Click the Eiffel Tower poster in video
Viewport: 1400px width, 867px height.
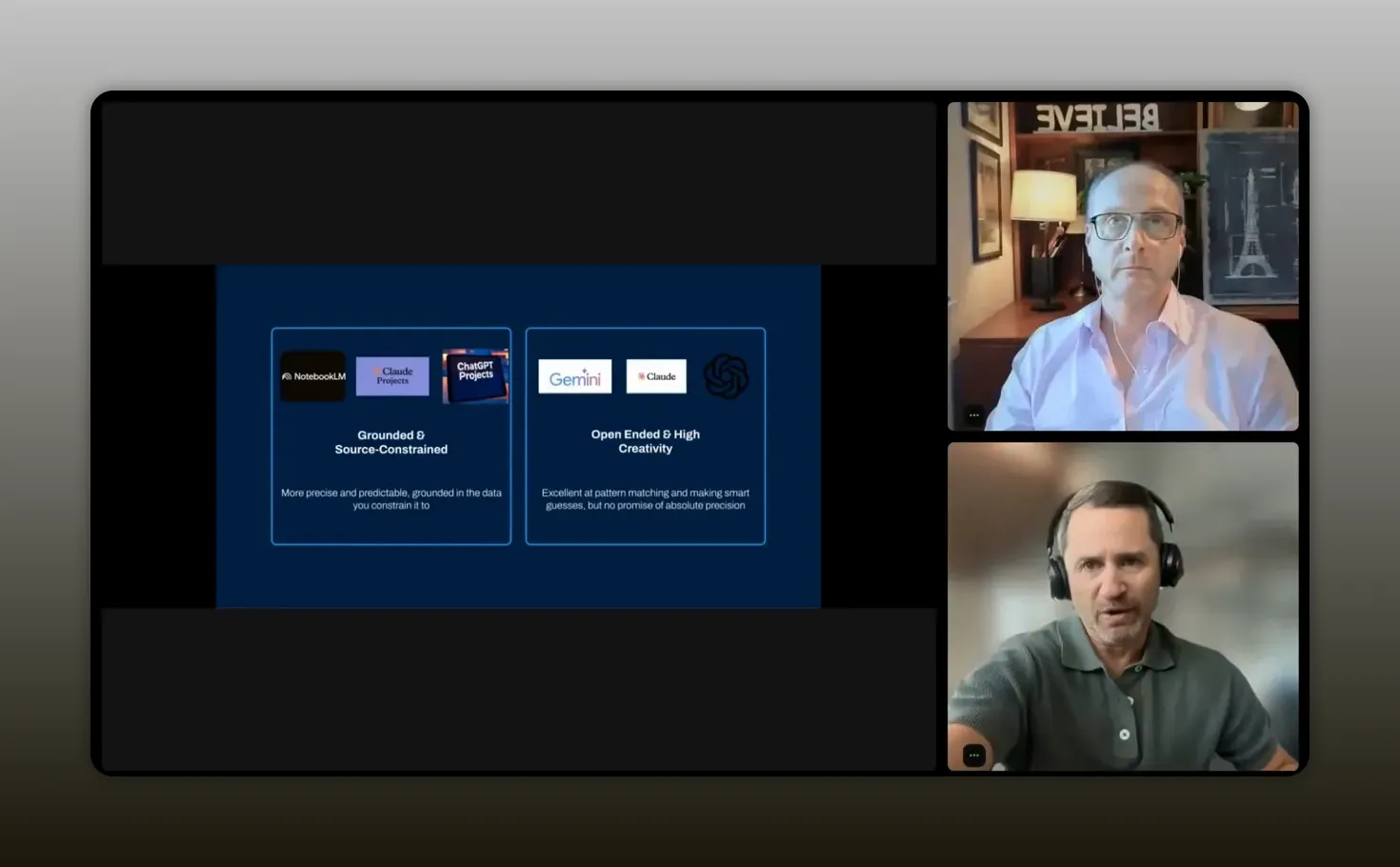click(x=1250, y=215)
